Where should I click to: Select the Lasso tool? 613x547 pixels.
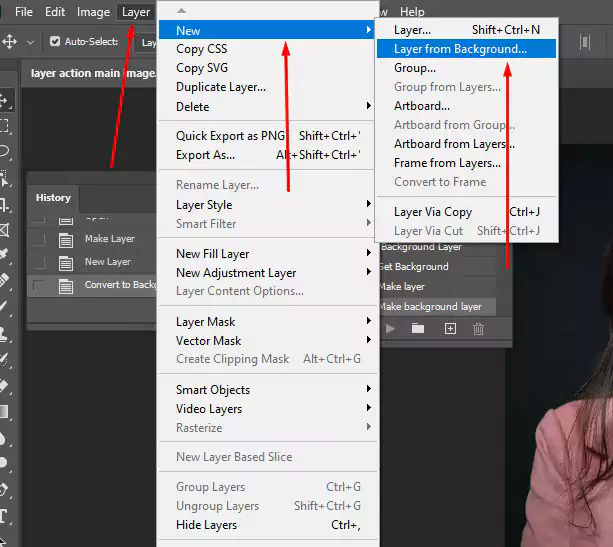pyautogui.click(x=4, y=151)
